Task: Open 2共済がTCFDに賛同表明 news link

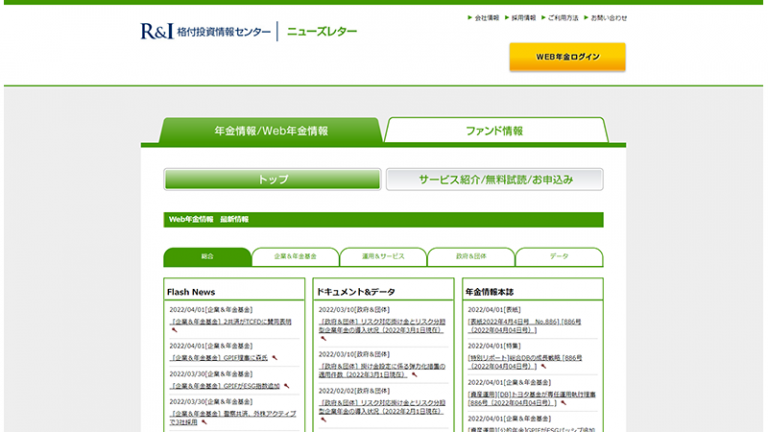Action: (231, 322)
